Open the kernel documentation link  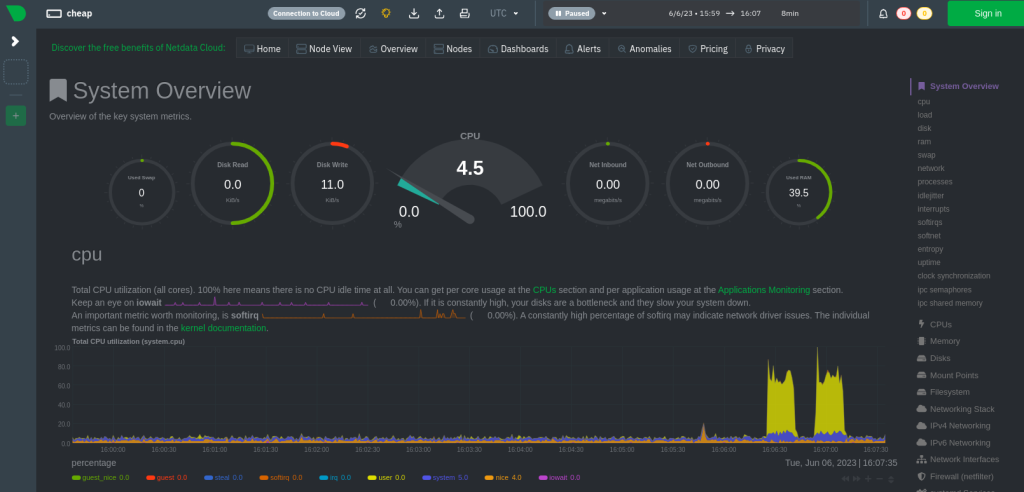[x=223, y=328]
